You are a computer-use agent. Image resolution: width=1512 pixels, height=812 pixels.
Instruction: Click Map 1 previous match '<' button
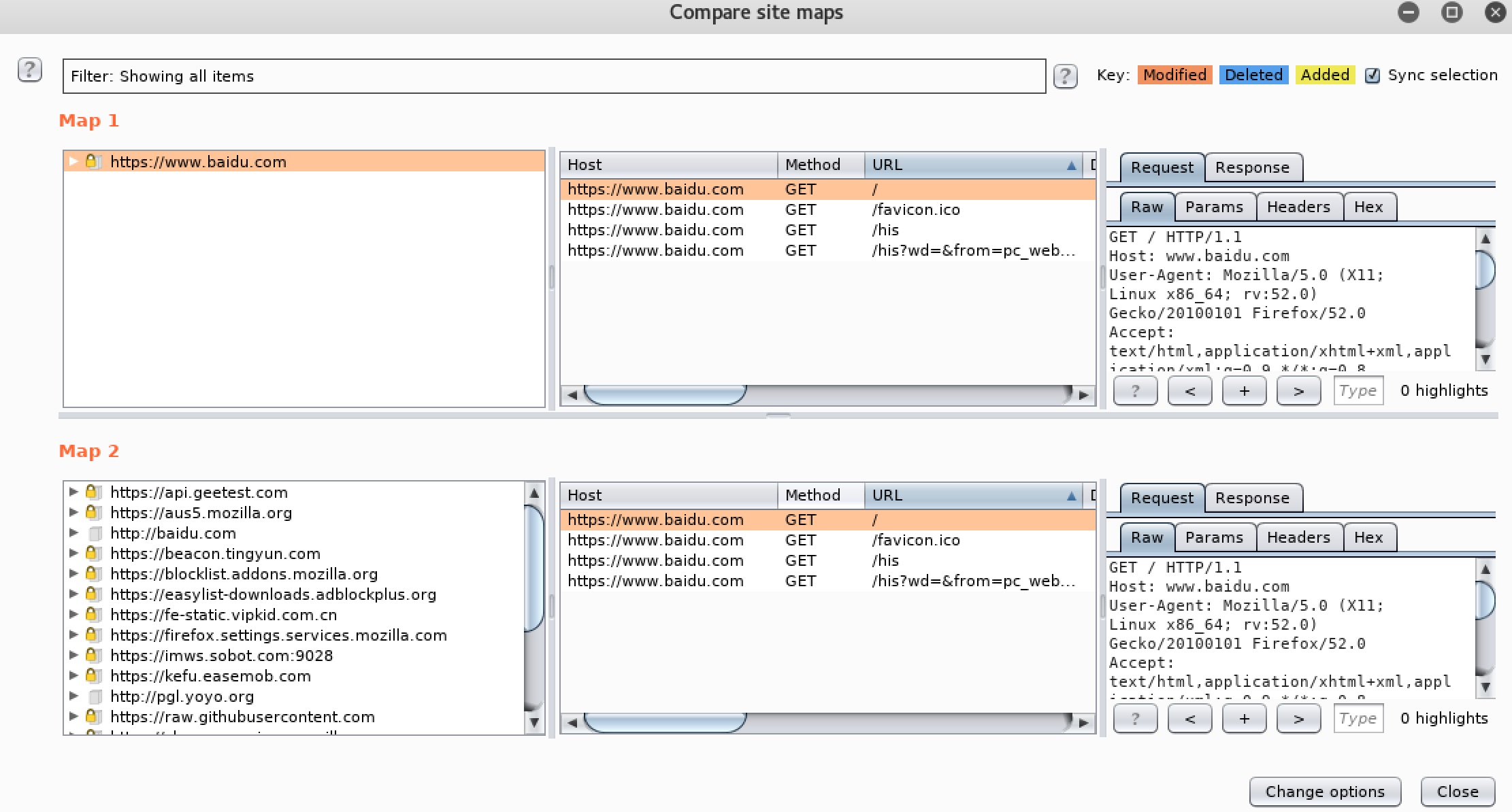click(1189, 391)
